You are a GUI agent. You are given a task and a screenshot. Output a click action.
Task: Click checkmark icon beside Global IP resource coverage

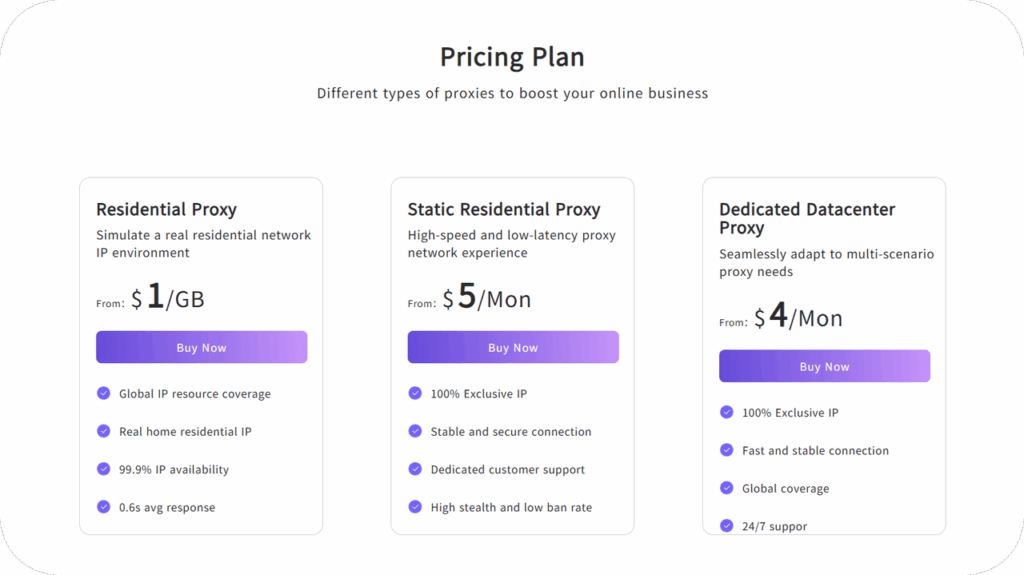click(103, 393)
